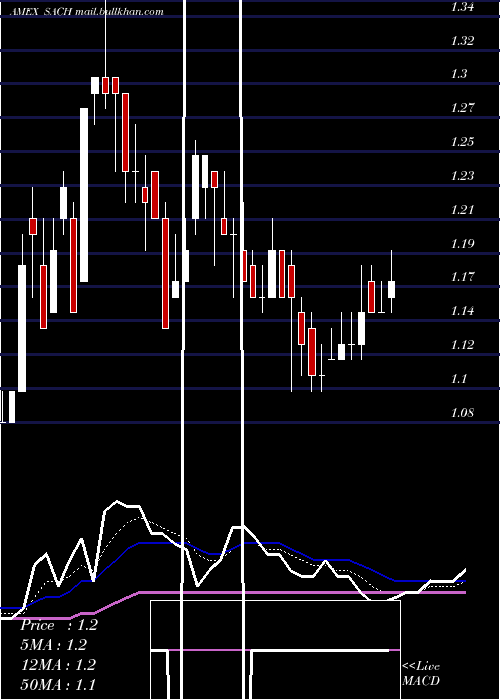Click the 1.34 price axis label
The height and width of the screenshot is (700, 500).
click(x=462, y=7)
